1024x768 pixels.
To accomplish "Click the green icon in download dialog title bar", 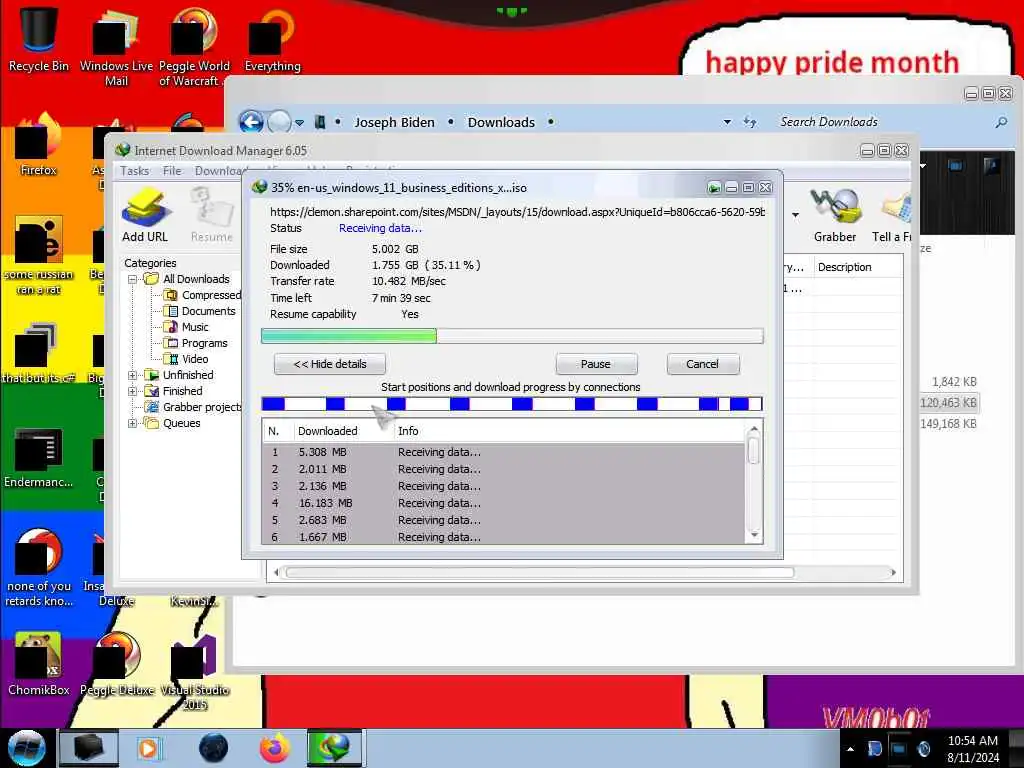I will (x=714, y=188).
